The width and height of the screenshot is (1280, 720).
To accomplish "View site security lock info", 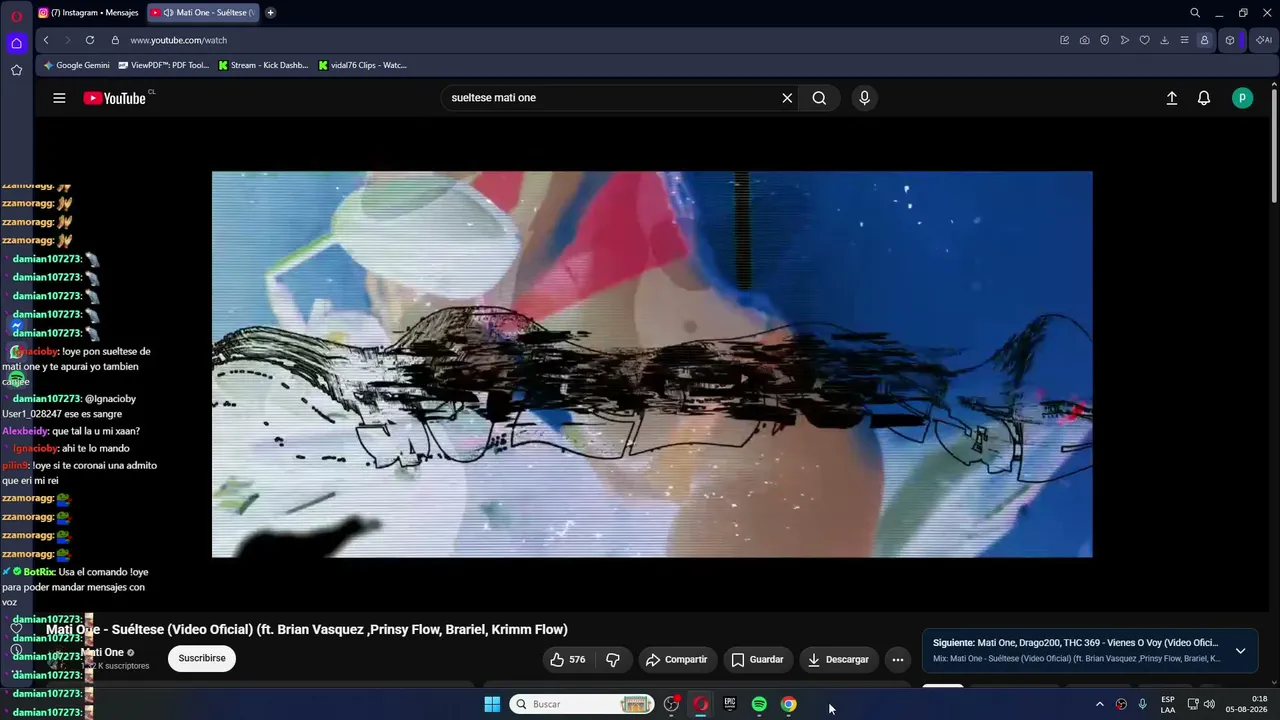I will coord(115,40).
